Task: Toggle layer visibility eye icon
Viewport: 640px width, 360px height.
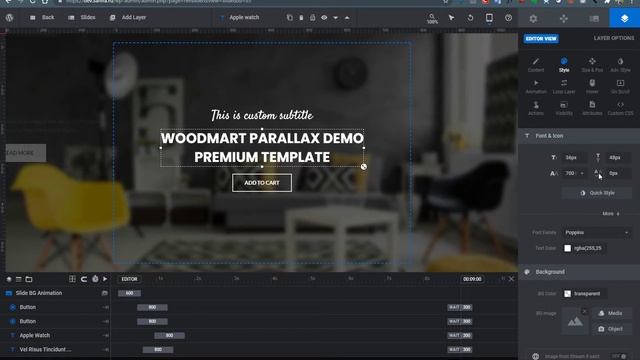Action: click(324, 18)
